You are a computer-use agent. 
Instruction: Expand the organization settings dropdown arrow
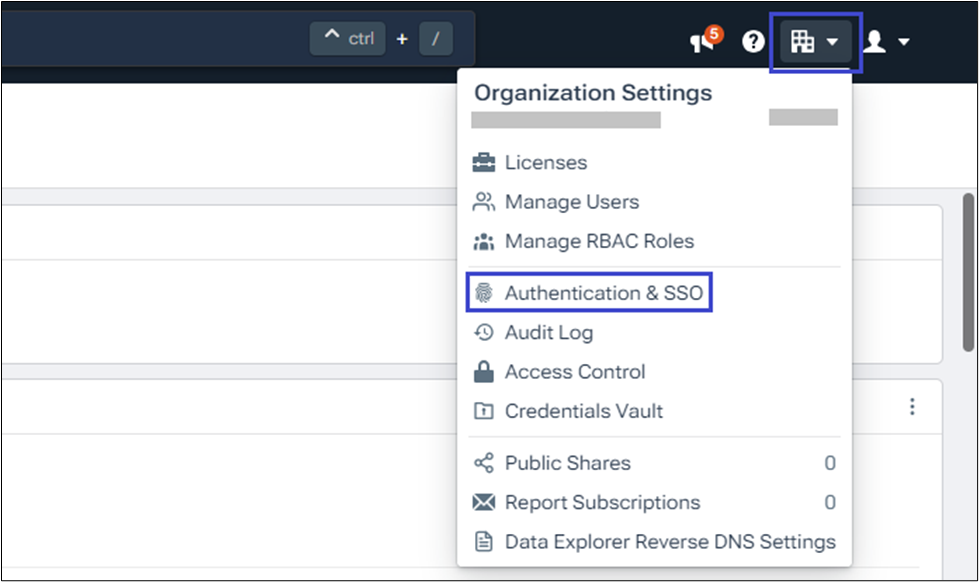pos(832,42)
